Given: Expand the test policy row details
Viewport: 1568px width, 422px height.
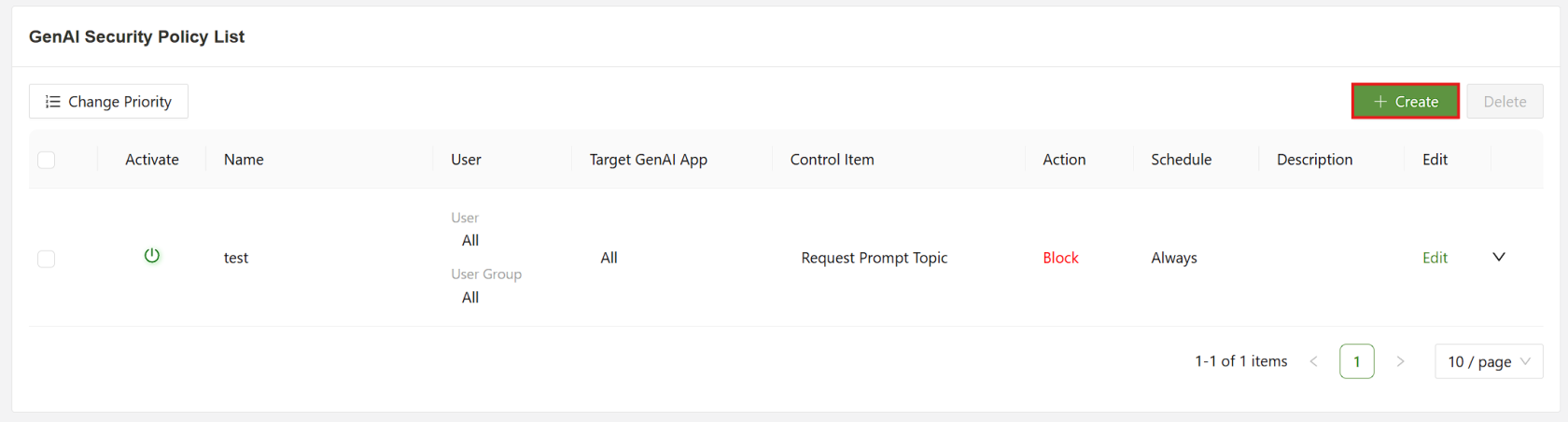Looking at the screenshot, I should (1499, 257).
